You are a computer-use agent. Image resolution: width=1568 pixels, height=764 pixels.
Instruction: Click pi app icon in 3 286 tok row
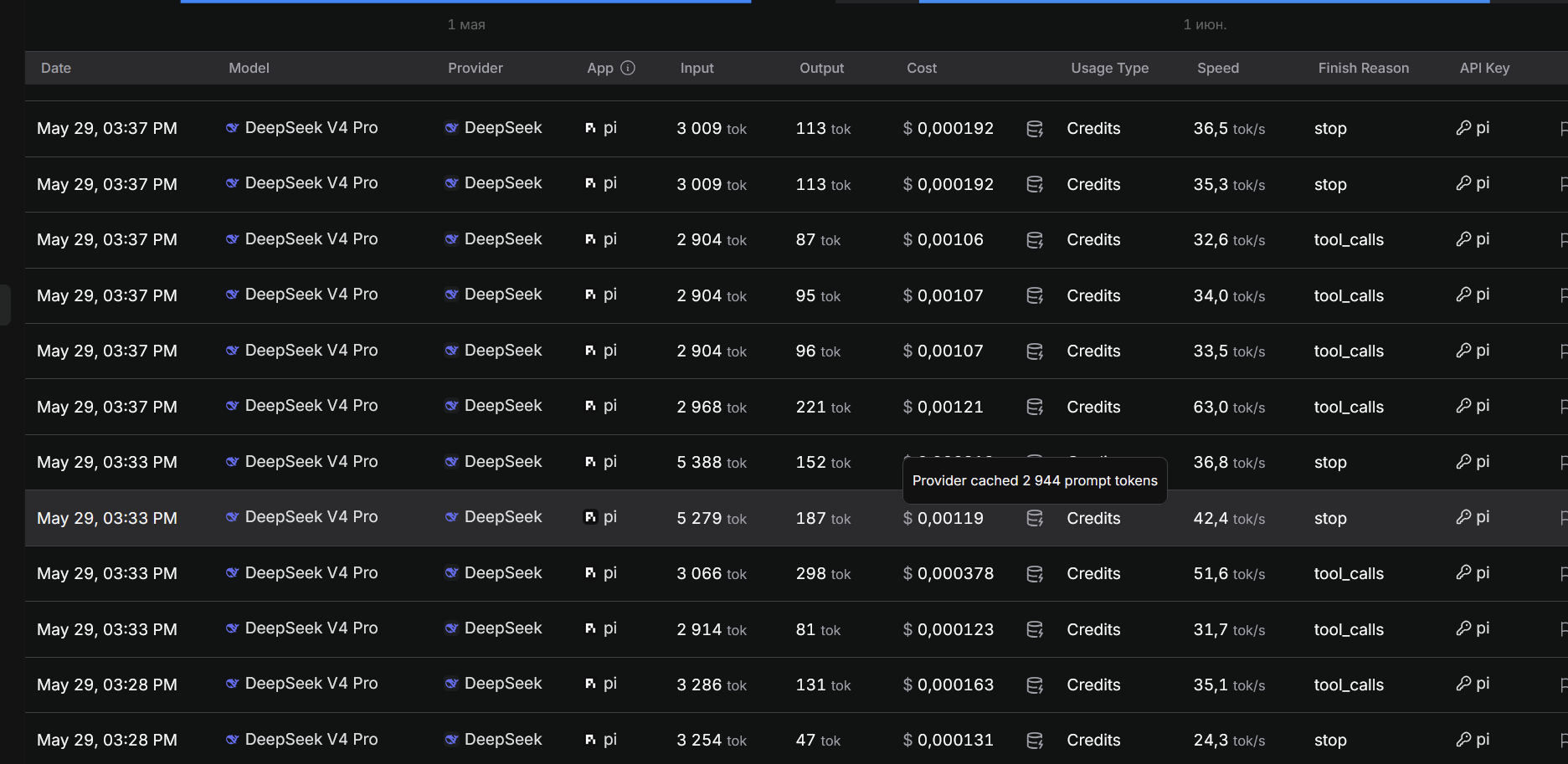590,684
